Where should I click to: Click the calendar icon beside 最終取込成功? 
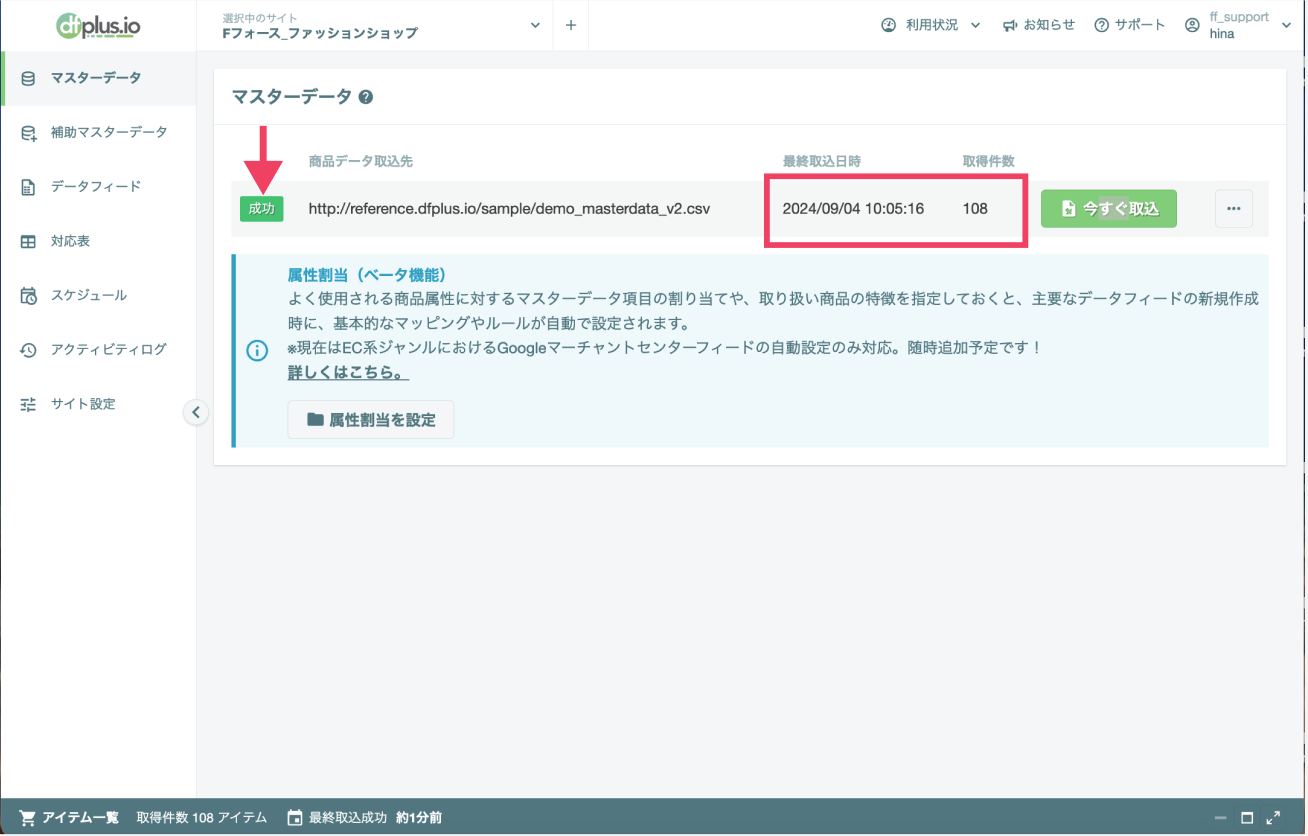(294, 817)
